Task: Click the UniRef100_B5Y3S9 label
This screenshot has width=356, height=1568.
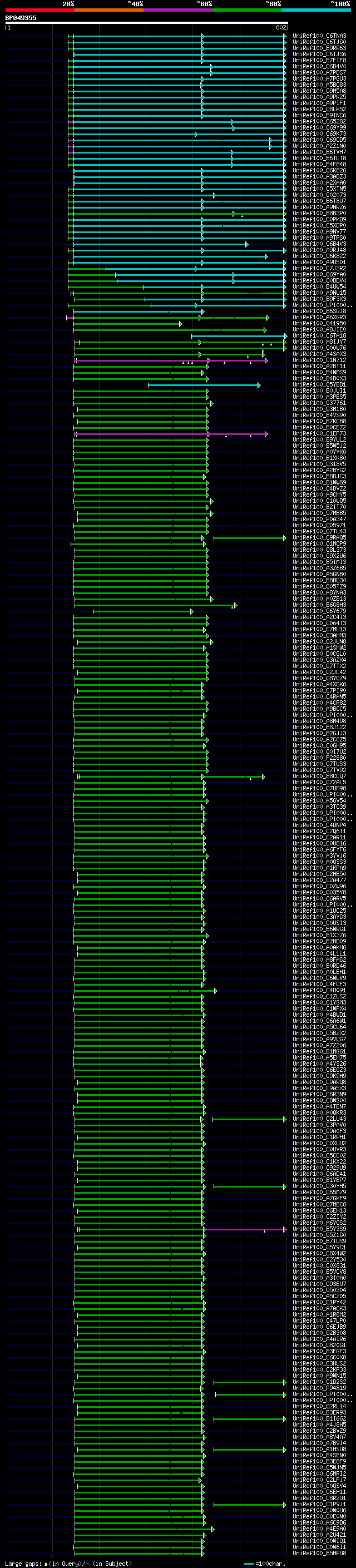Action: pos(319,1230)
